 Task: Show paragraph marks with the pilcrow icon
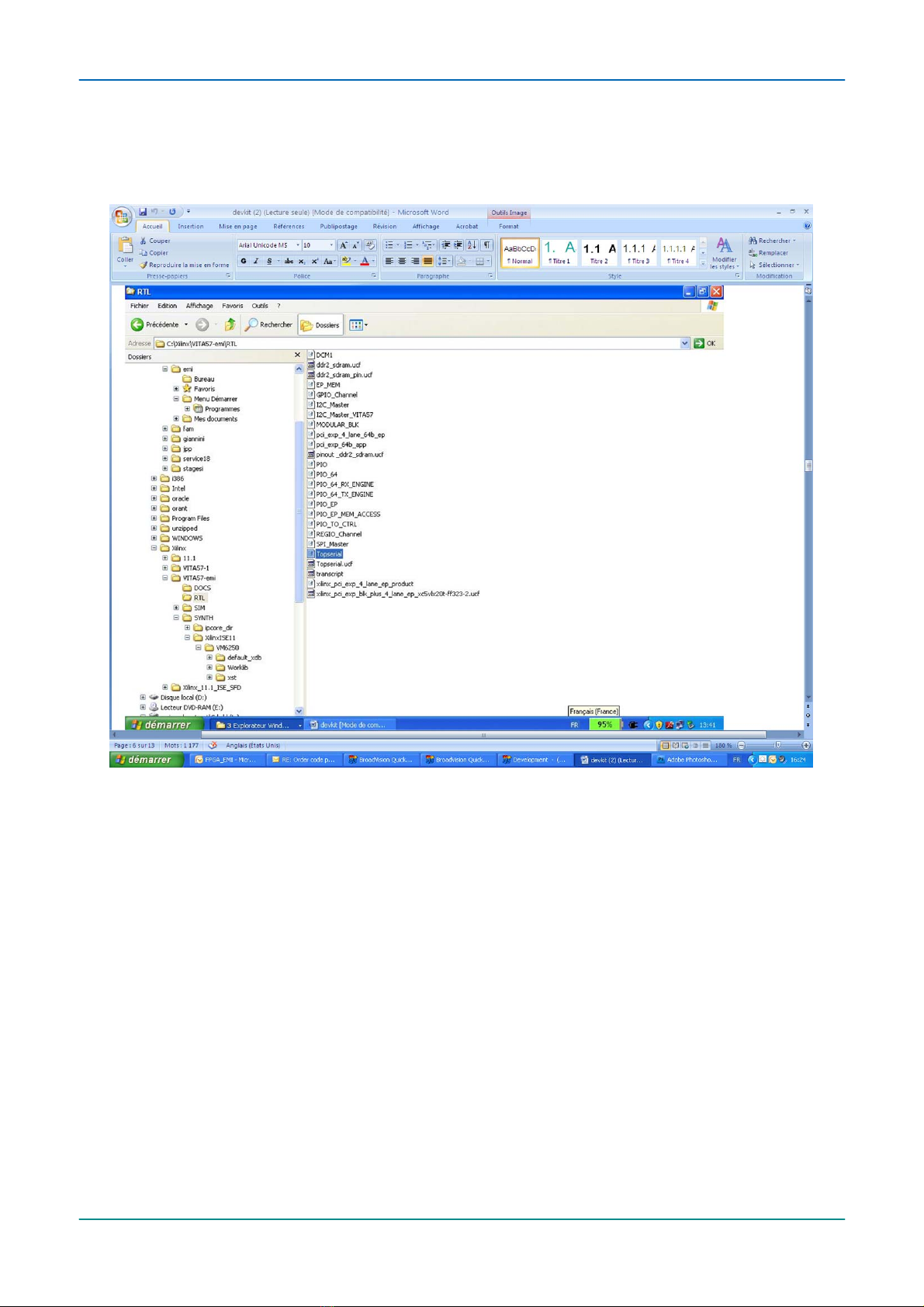pyautogui.click(x=486, y=245)
